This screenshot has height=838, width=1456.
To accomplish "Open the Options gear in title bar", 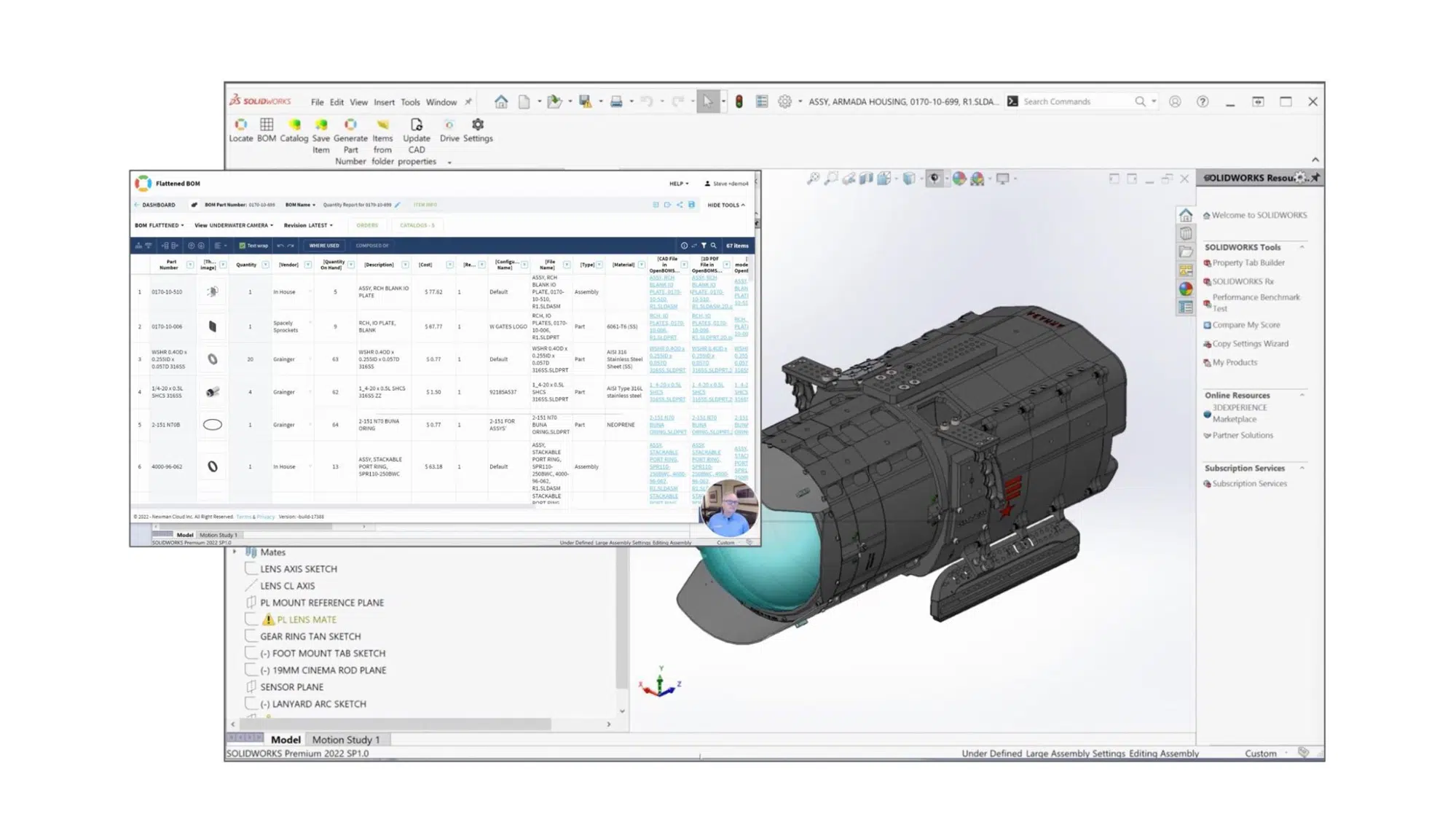I will click(784, 102).
